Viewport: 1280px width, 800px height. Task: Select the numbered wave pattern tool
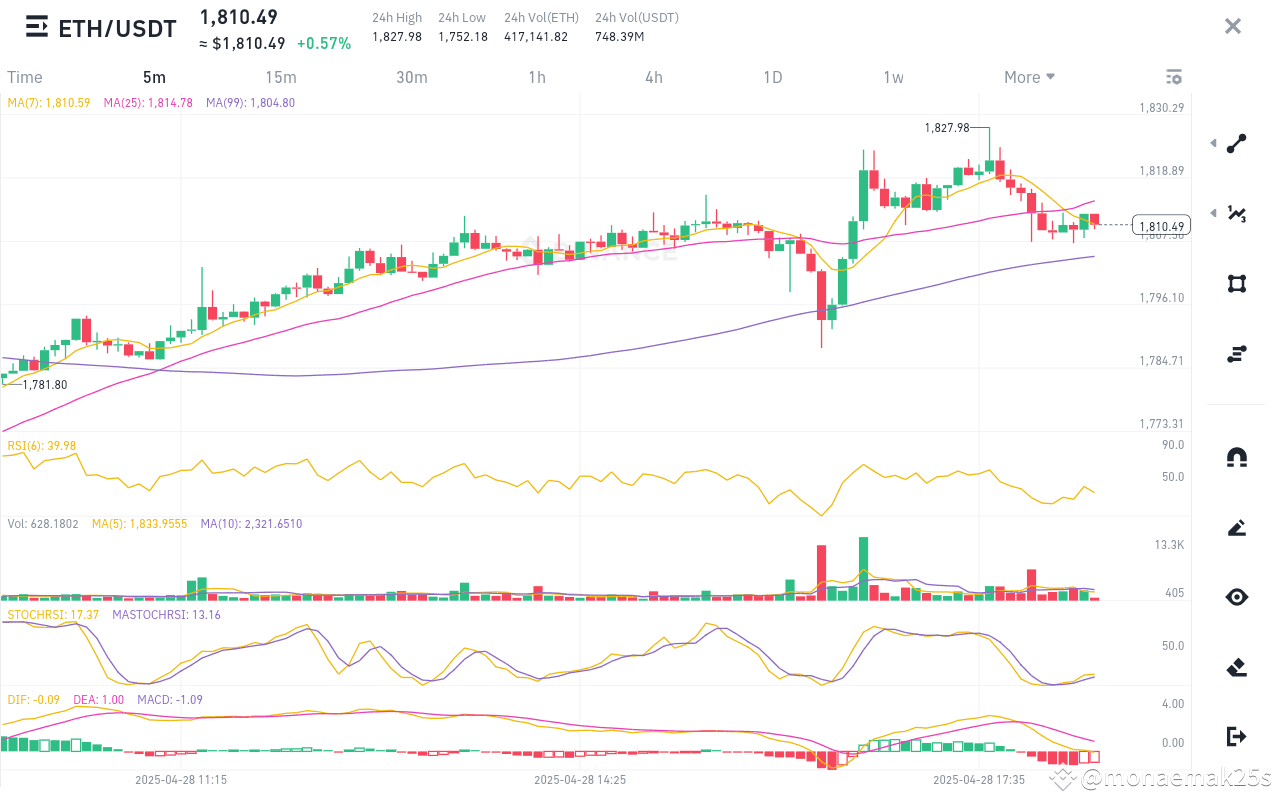tap(1237, 214)
